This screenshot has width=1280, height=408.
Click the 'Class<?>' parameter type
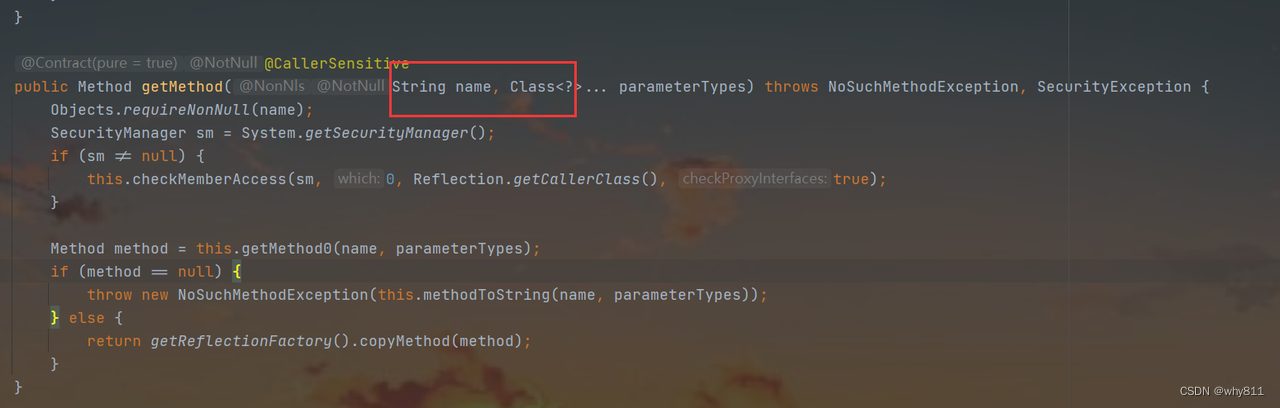546,87
